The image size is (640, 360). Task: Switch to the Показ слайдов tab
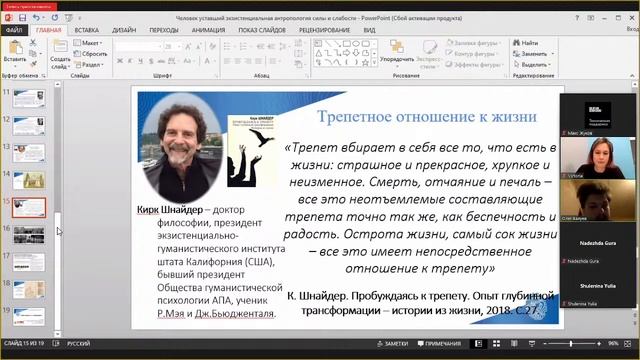pyautogui.click(x=262, y=30)
